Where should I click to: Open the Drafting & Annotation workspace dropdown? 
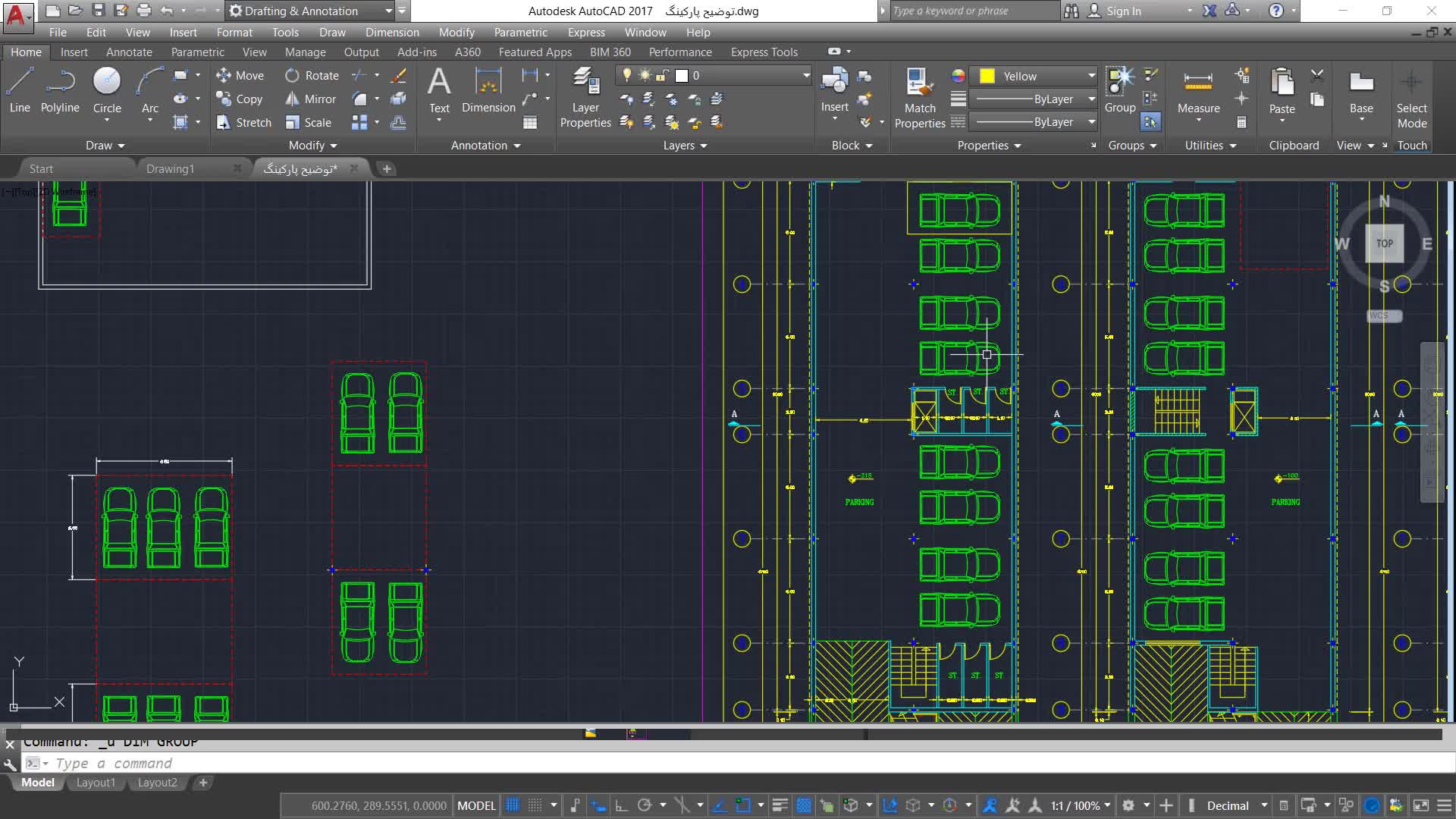[x=388, y=11]
